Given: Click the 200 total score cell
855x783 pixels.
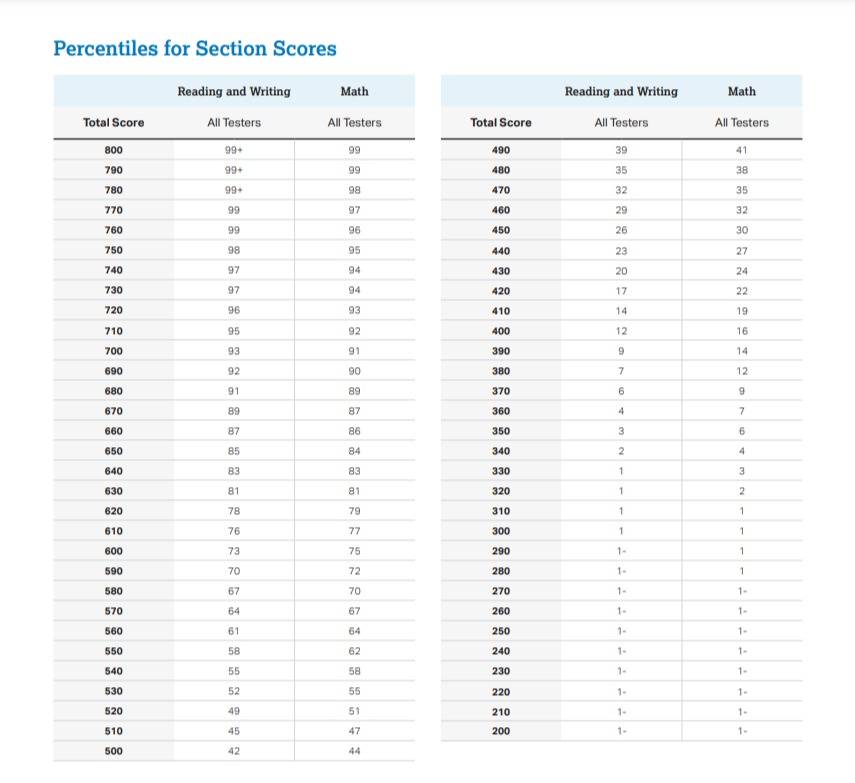Looking at the screenshot, I should coord(500,731).
